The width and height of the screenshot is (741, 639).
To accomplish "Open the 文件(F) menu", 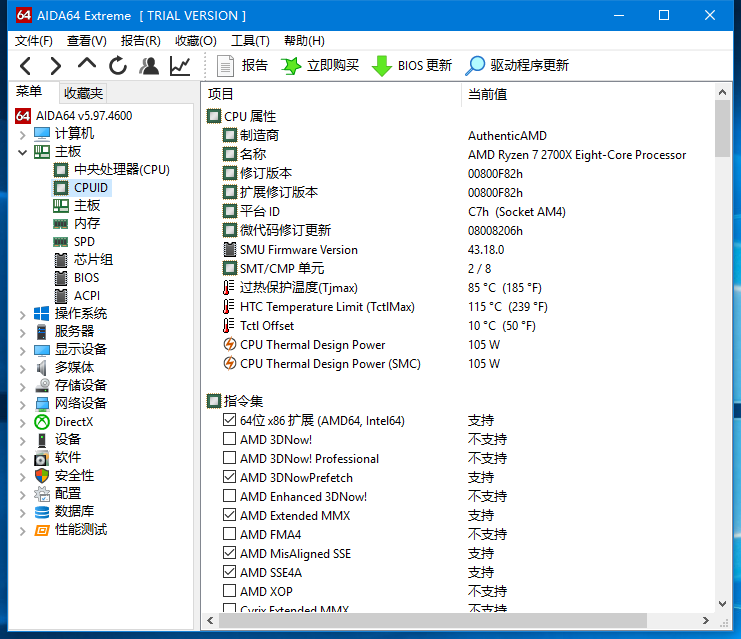I will 34,41.
